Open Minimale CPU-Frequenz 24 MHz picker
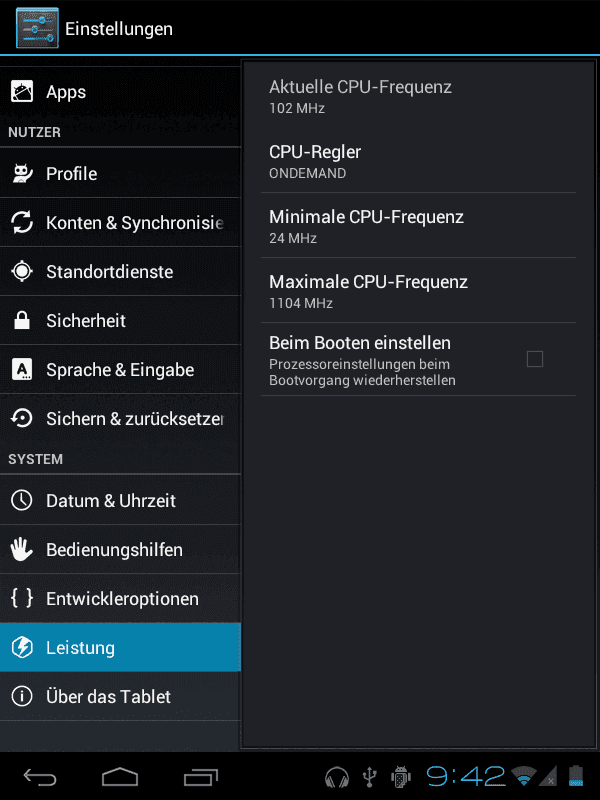Viewport: 600px width, 800px height. coord(418,226)
